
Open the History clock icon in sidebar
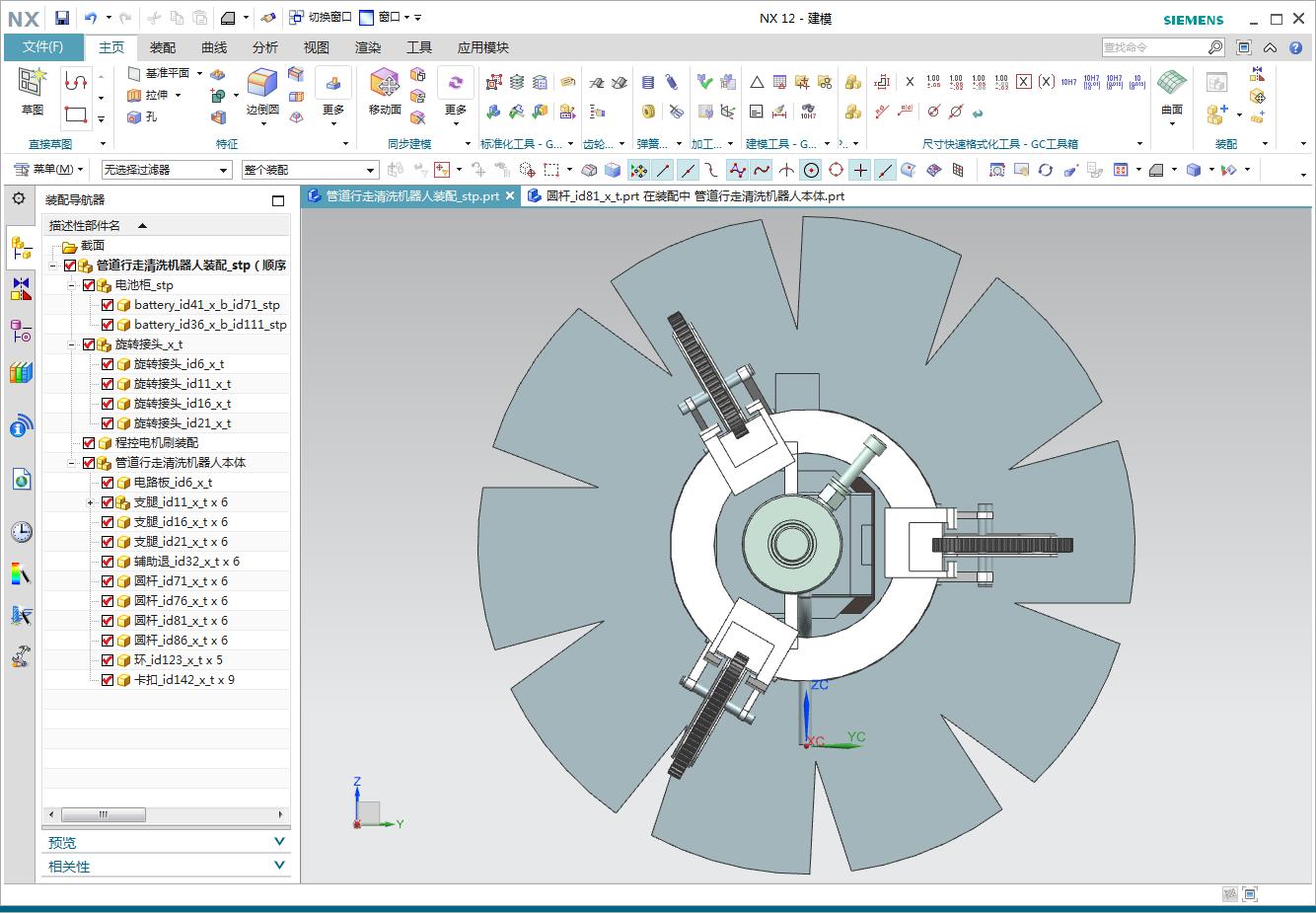click(21, 532)
